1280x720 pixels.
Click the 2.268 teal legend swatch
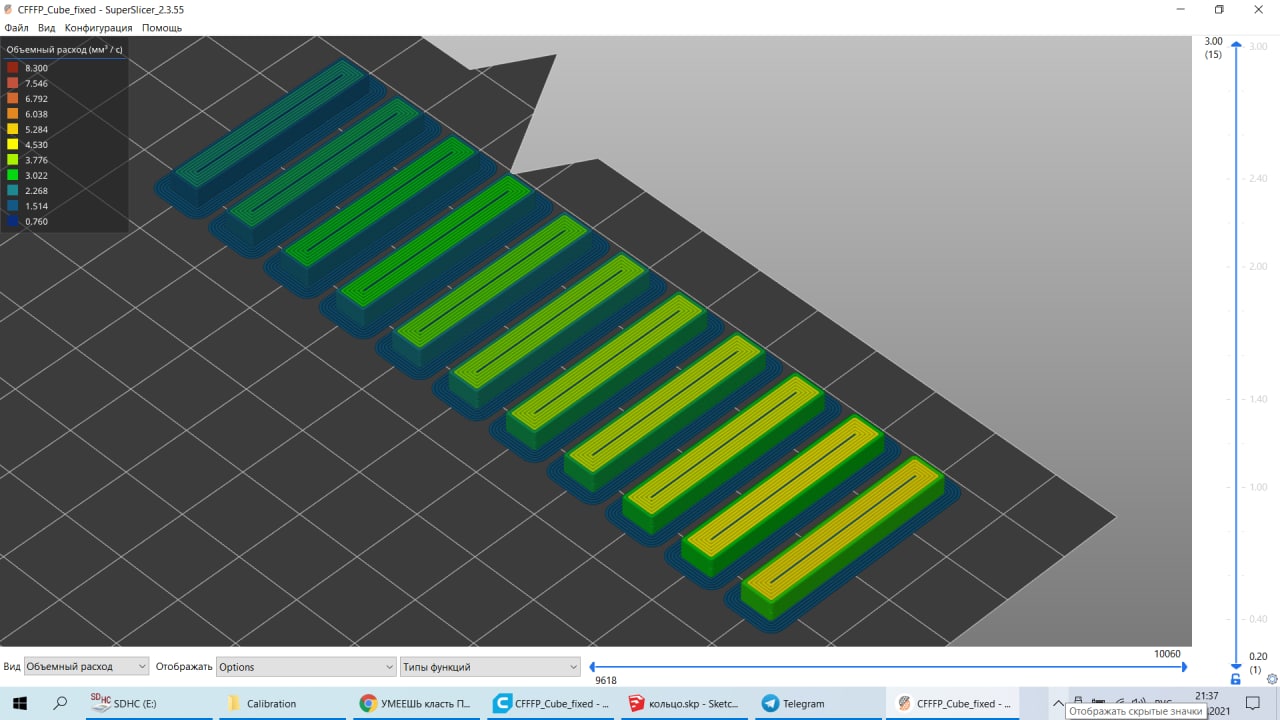[13, 191]
